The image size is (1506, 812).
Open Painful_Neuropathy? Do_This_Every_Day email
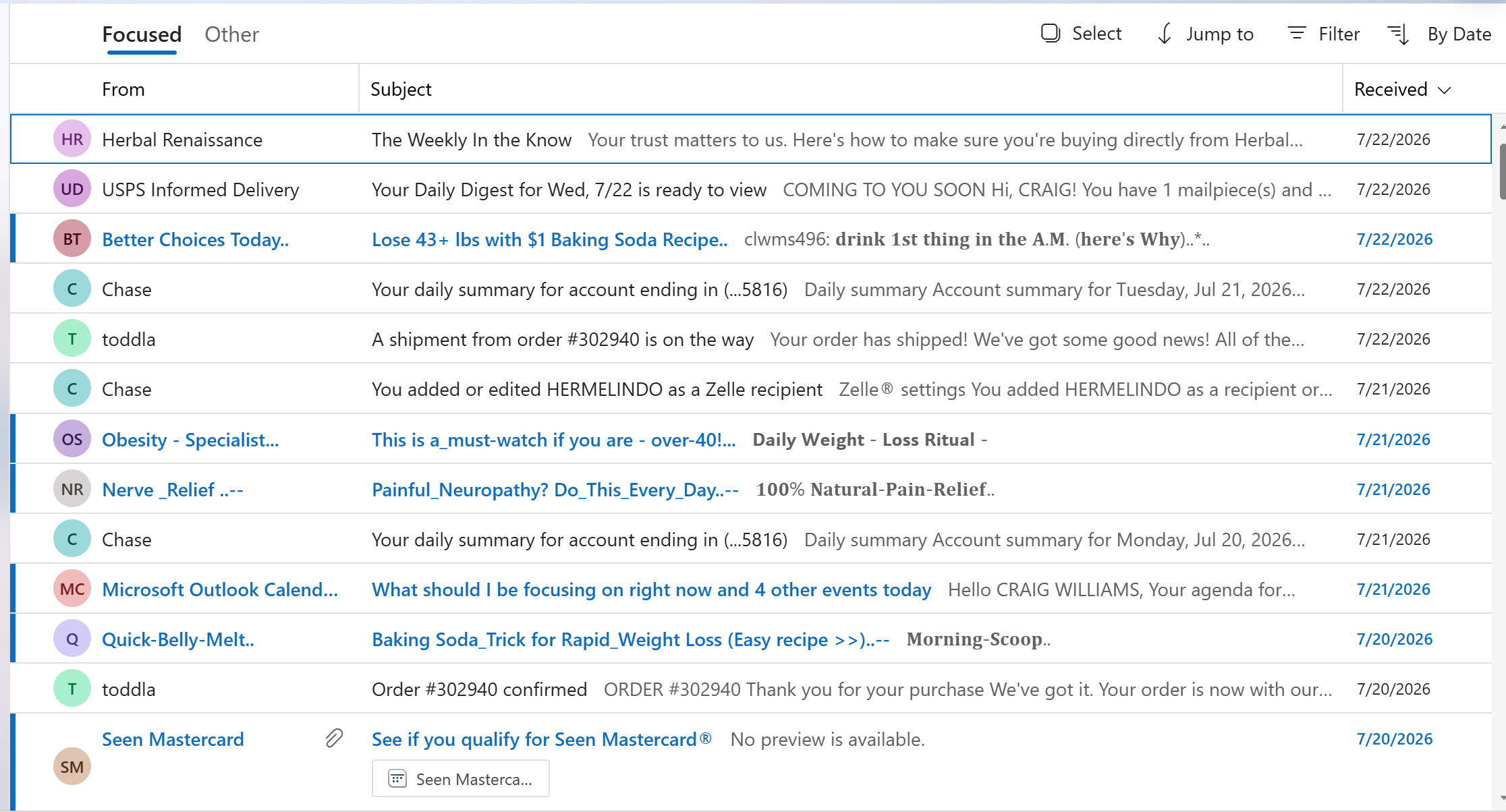coord(751,489)
